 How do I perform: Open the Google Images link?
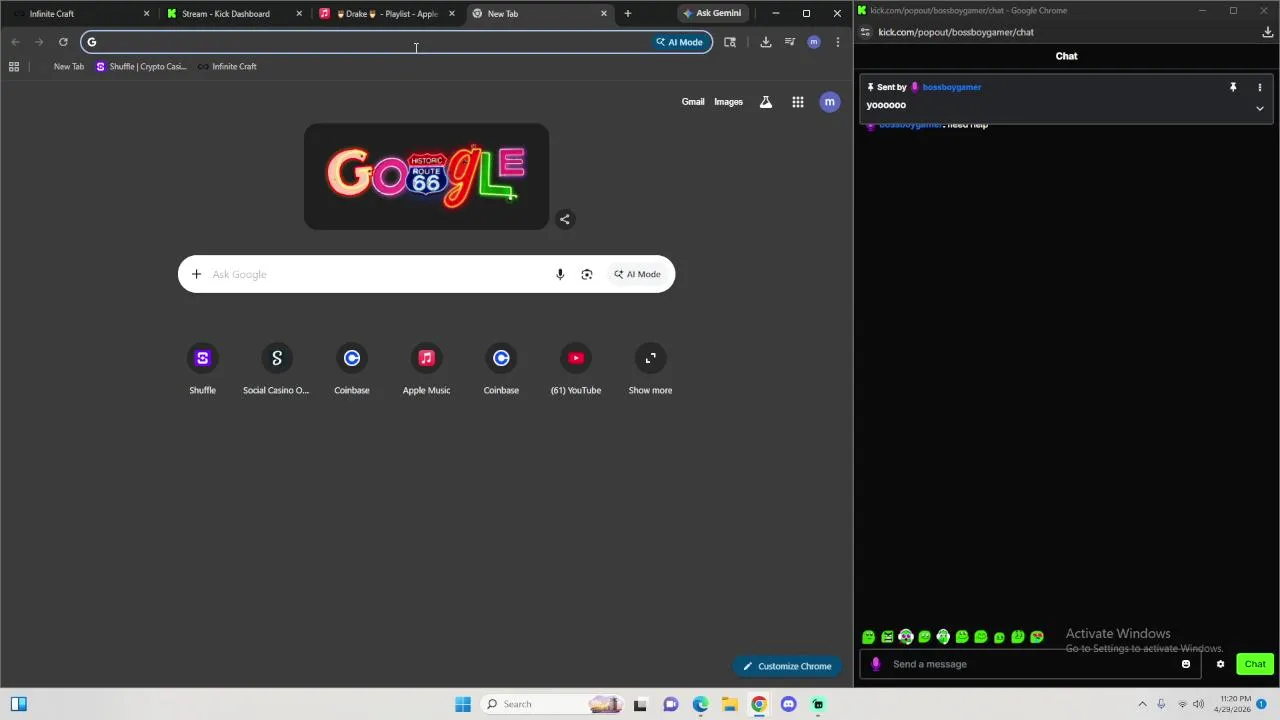pos(728,102)
